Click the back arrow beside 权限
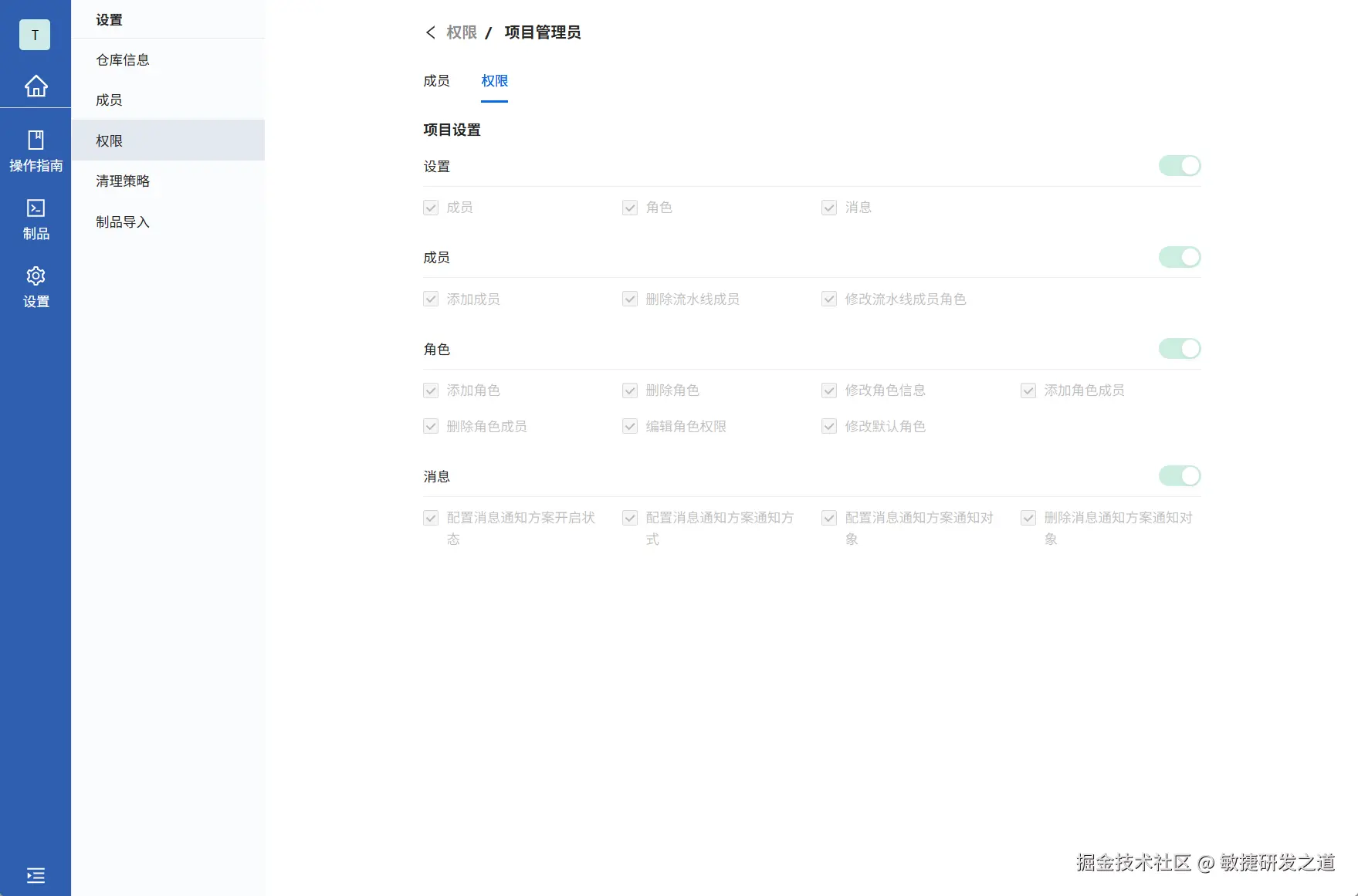This screenshot has width=1358, height=896. pos(431,32)
